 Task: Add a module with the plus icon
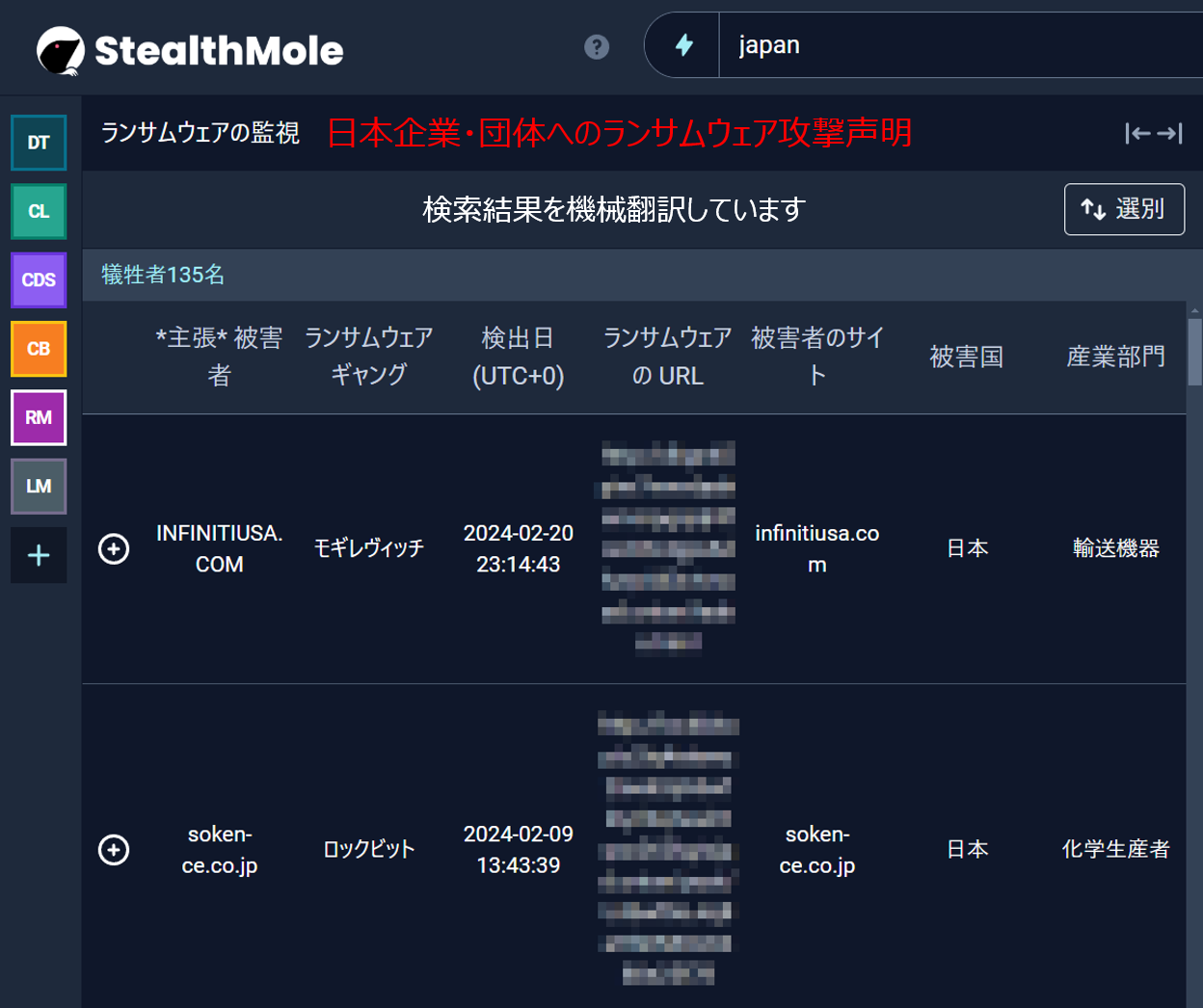tap(39, 555)
